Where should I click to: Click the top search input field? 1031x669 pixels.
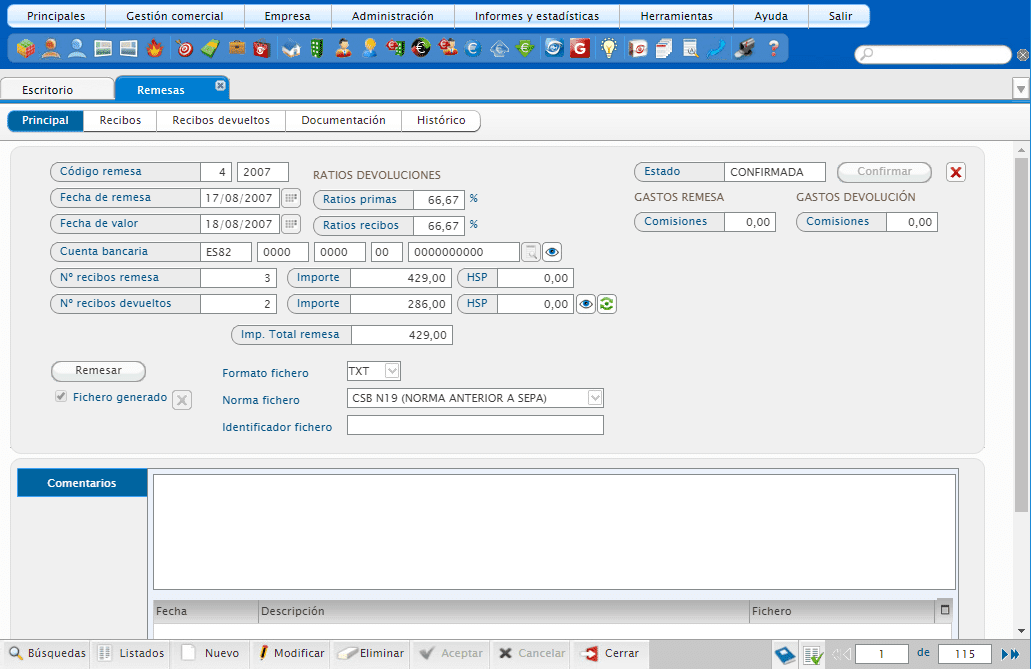coord(933,54)
